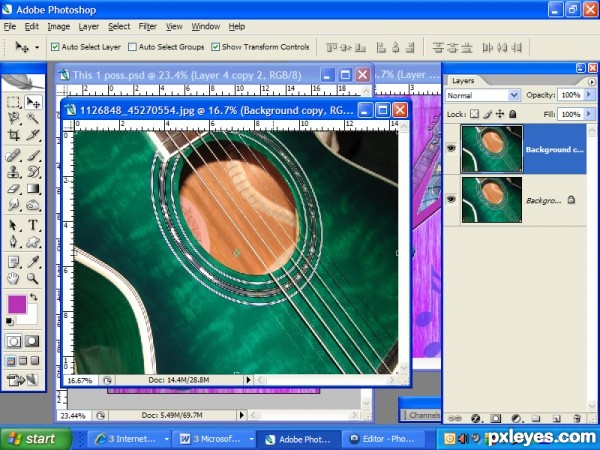
Task: Select the Gradient tool
Action: 33,189
